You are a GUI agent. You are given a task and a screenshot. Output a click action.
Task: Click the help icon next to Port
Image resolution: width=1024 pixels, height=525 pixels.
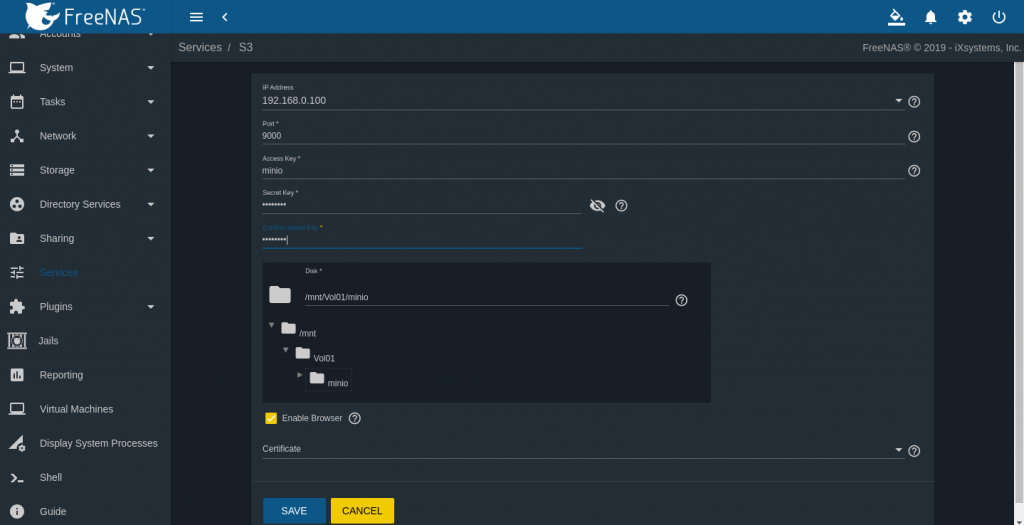pyautogui.click(x=914, y=136)
